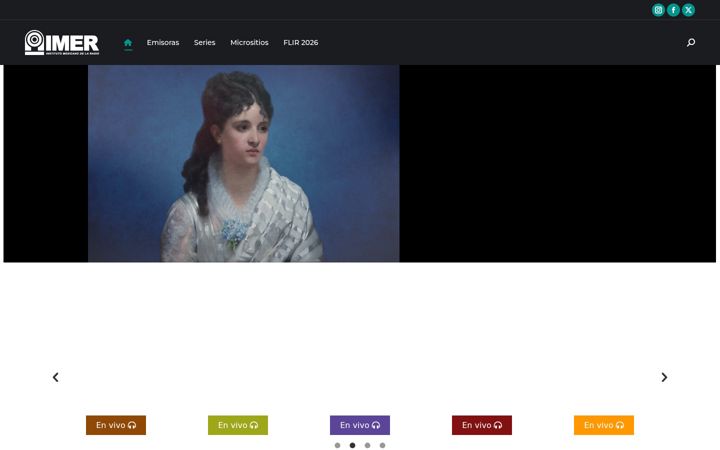Click the purple En vivo button

pyautogui.click(x=360, y=425)
